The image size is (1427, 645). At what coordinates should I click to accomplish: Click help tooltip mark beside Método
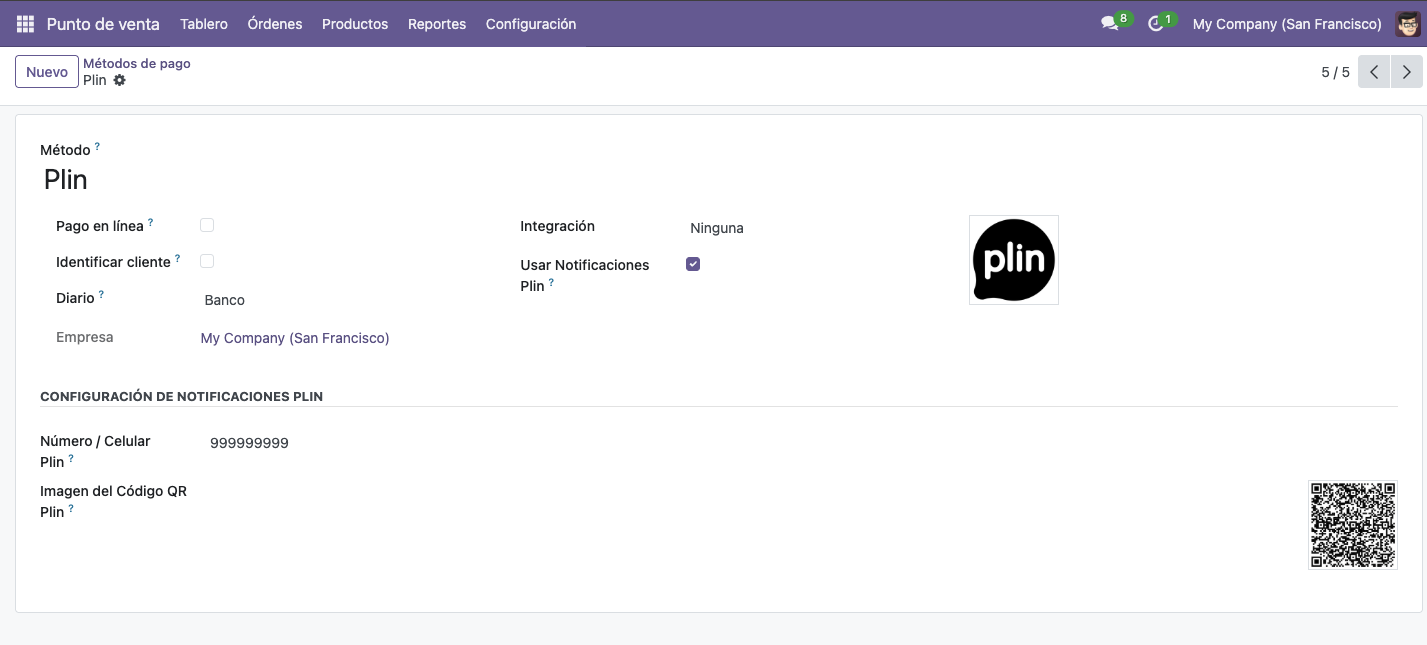pos(97,147)
